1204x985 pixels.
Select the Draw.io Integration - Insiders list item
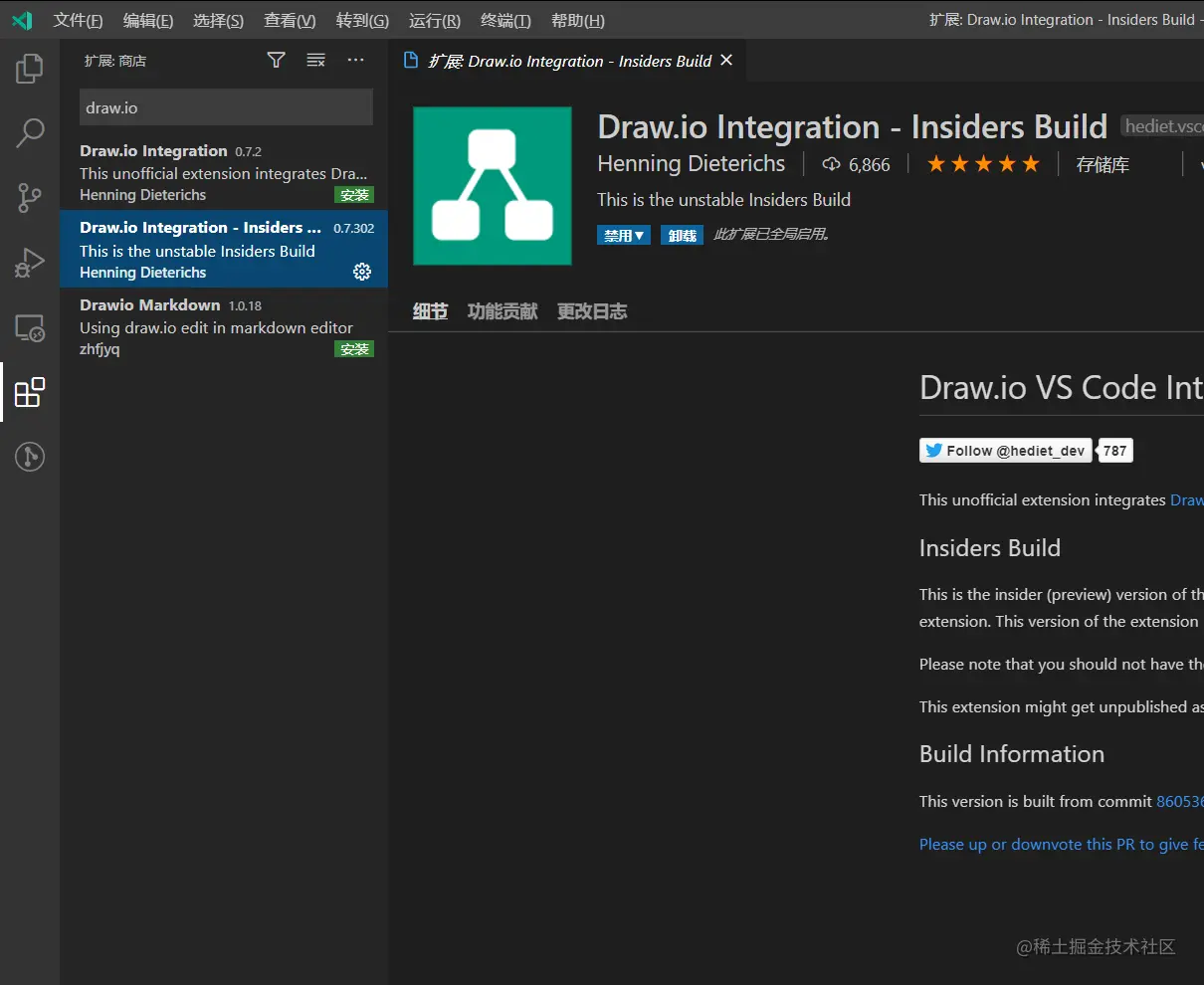point(224,249)
